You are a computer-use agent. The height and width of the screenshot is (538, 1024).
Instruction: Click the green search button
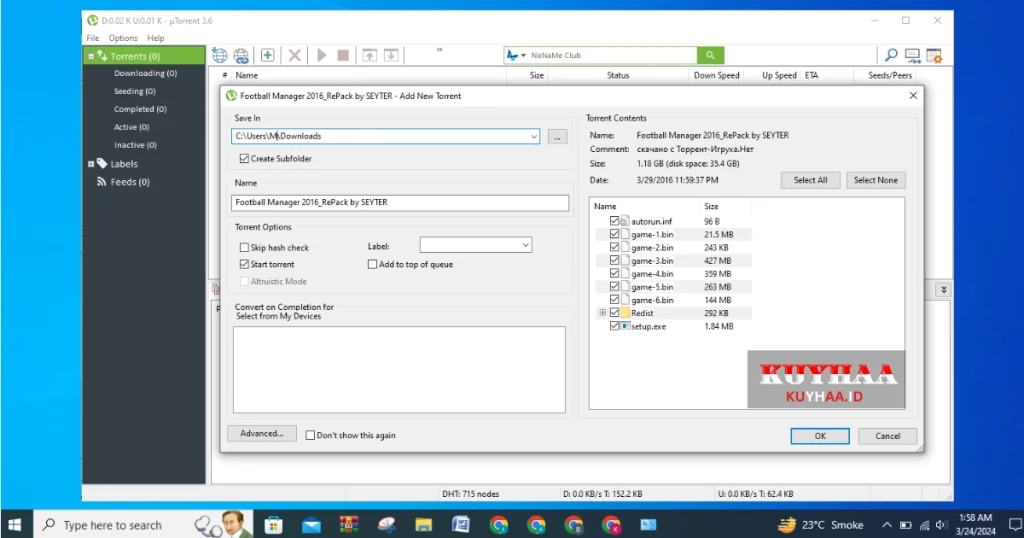(x=711, y=55)
